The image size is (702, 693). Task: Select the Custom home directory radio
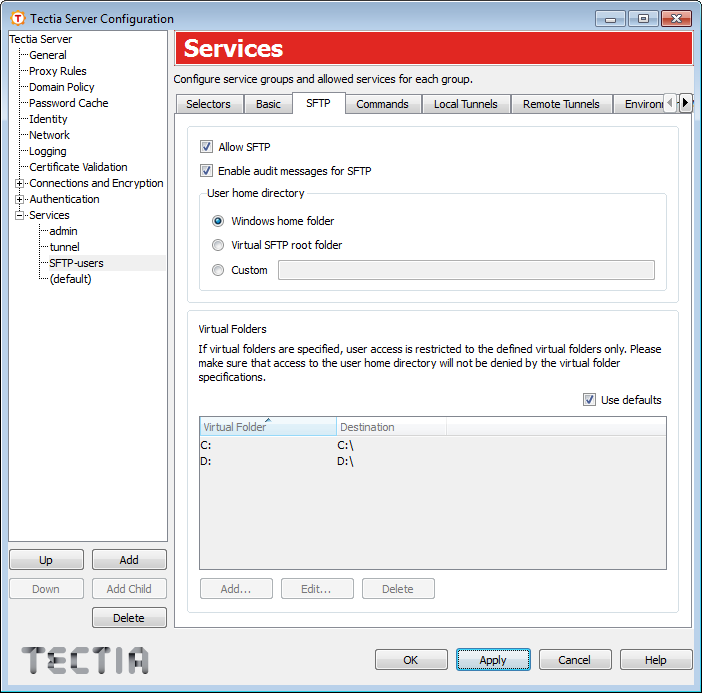pos(218,270)
